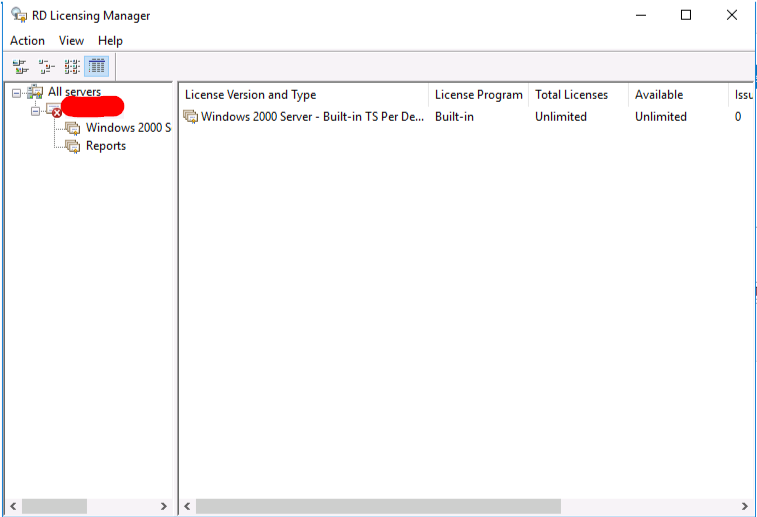Sort by License Version and Type column
757x517 pixels.
click(x=303, y=95)
